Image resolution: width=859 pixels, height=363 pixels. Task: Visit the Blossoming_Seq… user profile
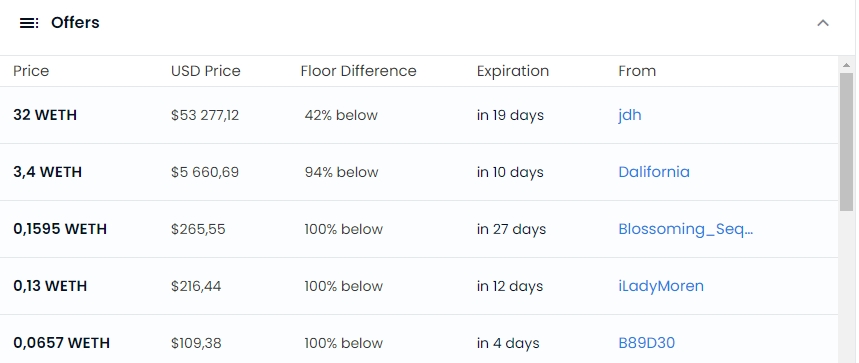(x=685, y=229)
